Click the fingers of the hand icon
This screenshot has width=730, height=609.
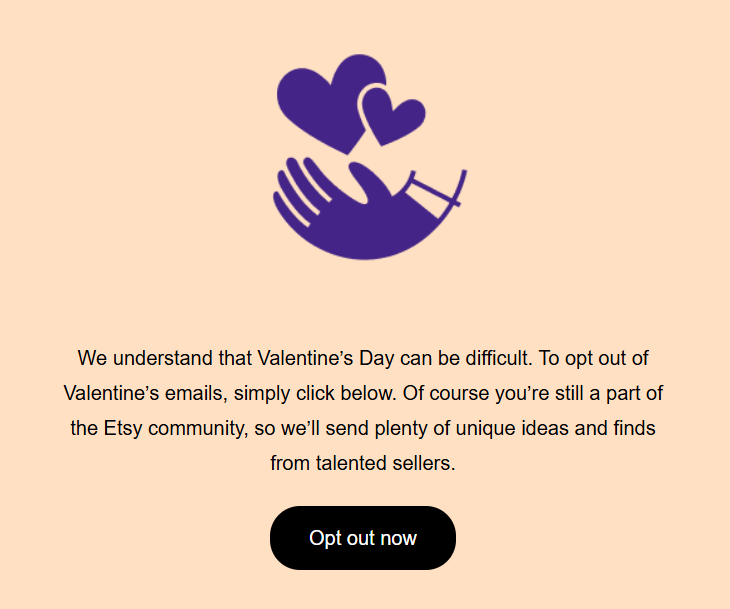tap(298, 189)
